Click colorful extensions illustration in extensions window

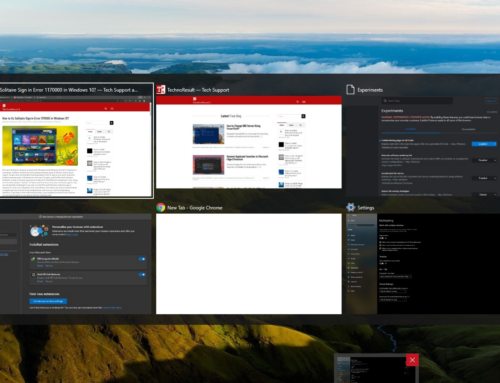point(39,231)
